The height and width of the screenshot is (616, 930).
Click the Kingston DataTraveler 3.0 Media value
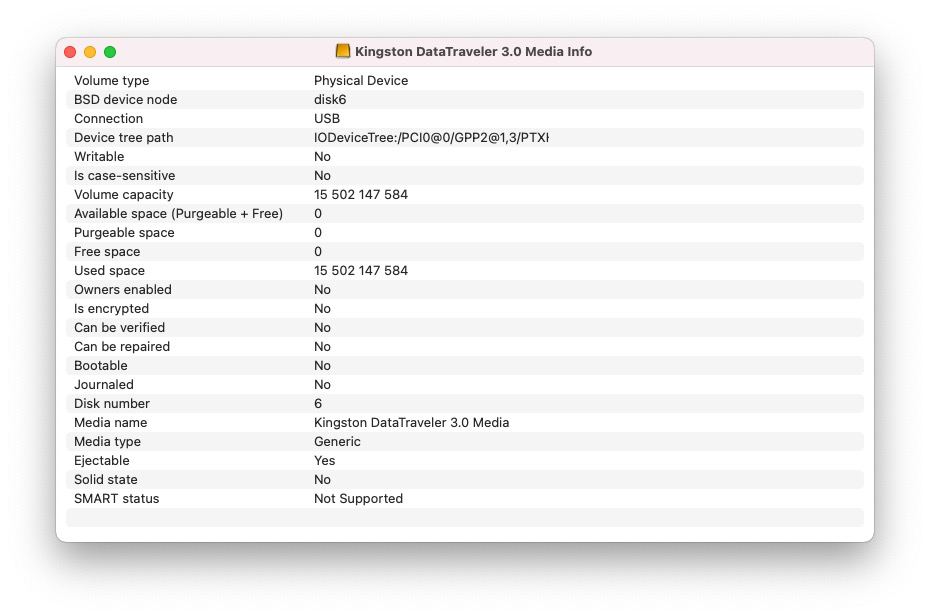click(x=411, y=422)
